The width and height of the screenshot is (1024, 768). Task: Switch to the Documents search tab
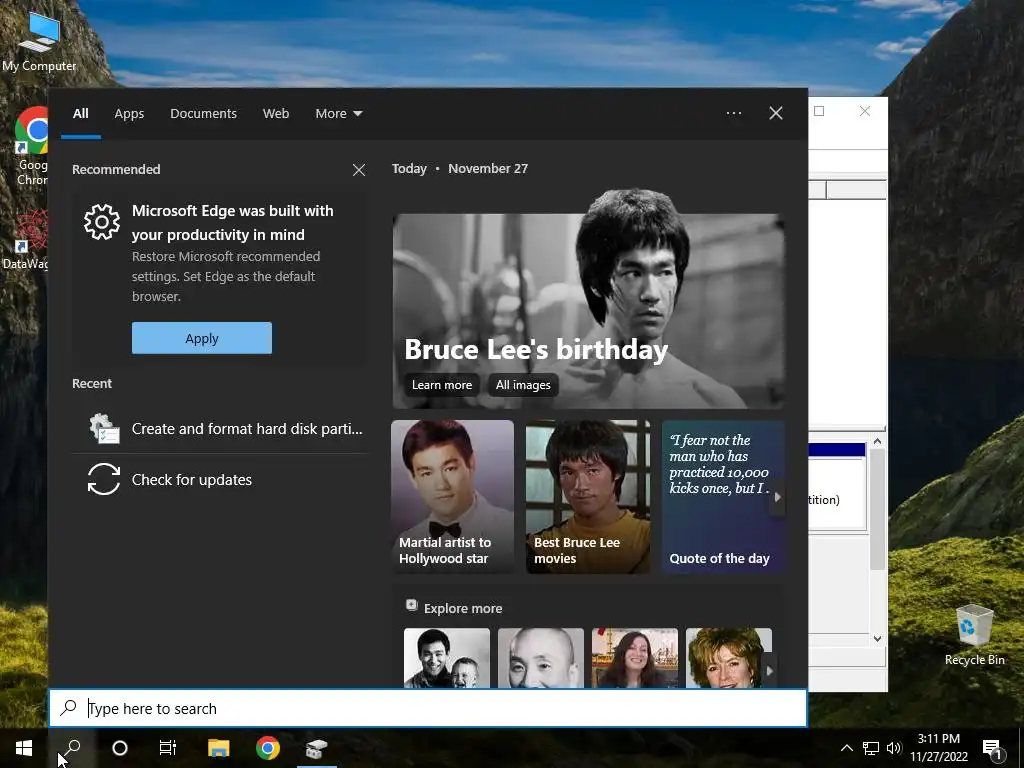pos(203,114)
